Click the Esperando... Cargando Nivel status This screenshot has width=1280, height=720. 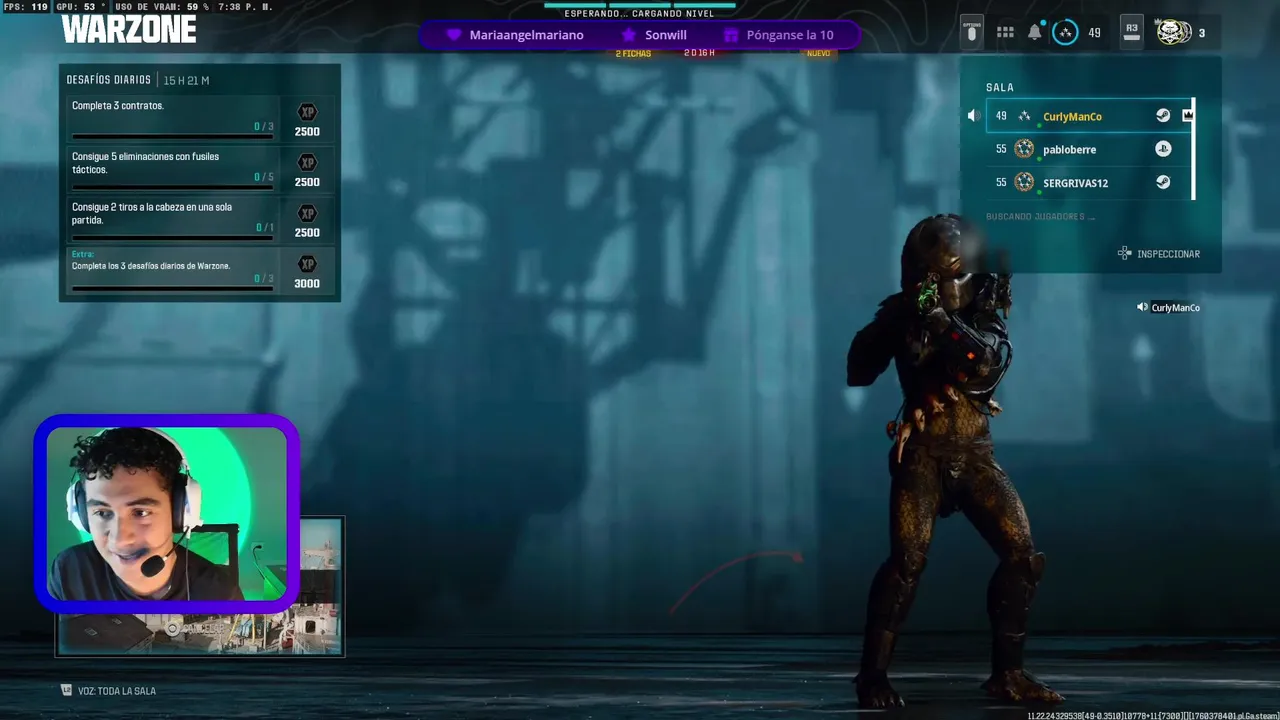(639, 14)
